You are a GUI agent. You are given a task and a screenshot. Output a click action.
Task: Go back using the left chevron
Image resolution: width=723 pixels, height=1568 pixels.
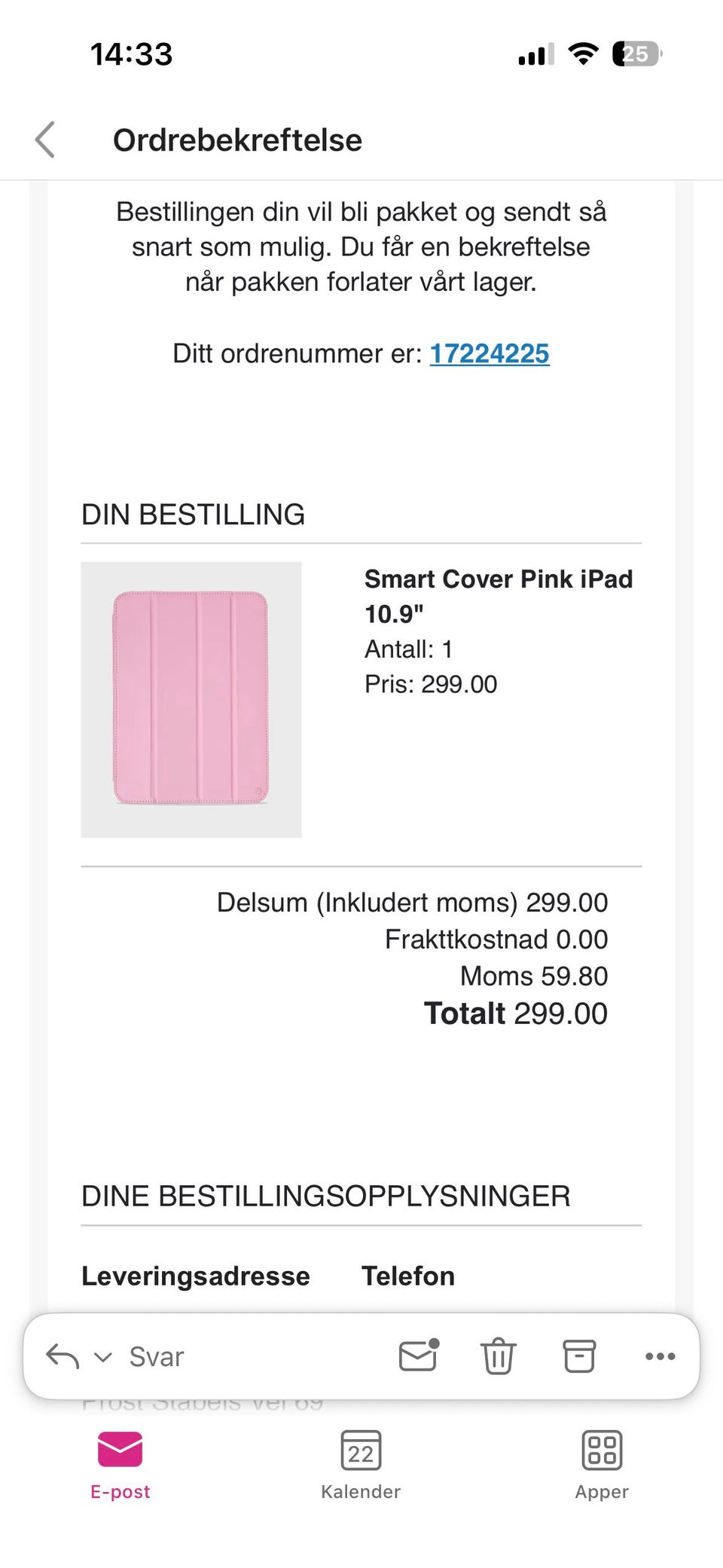(x=45, y=140)
